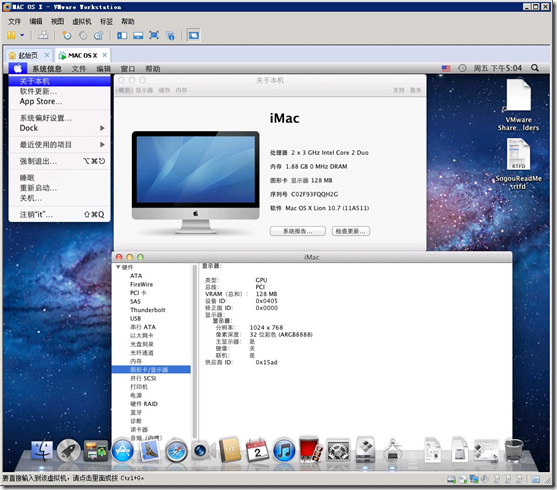Expand the Dock submenu arrow
557x490 pixels.
coord(102,128)
